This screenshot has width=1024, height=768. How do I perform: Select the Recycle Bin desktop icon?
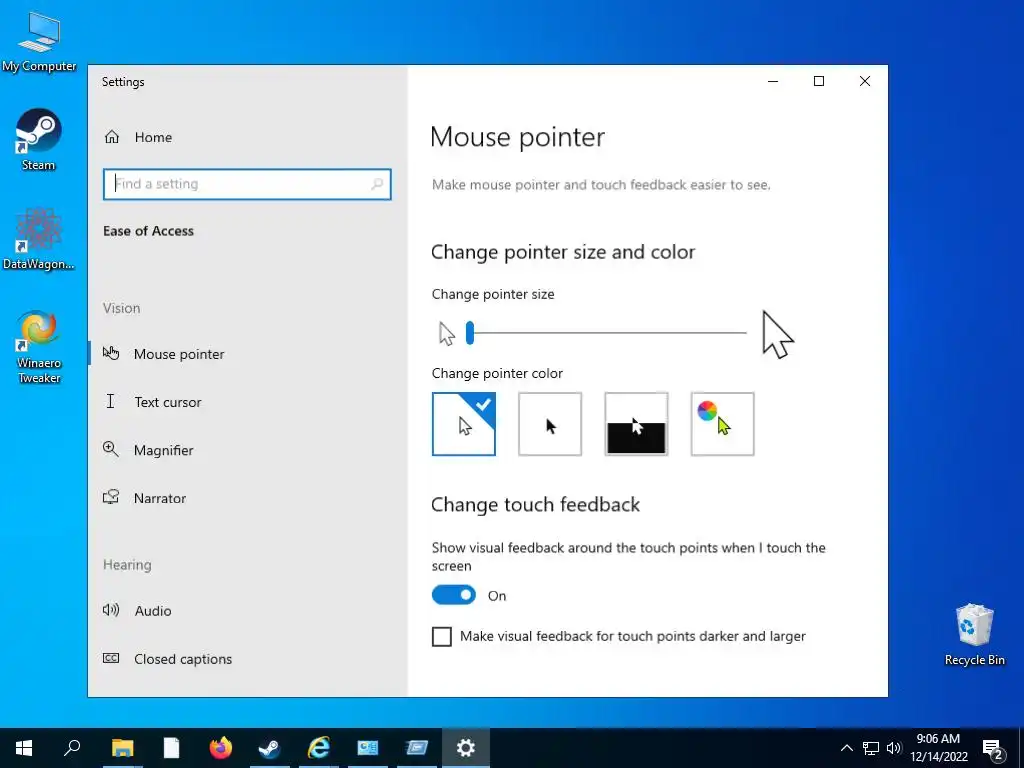coord(974,635)
